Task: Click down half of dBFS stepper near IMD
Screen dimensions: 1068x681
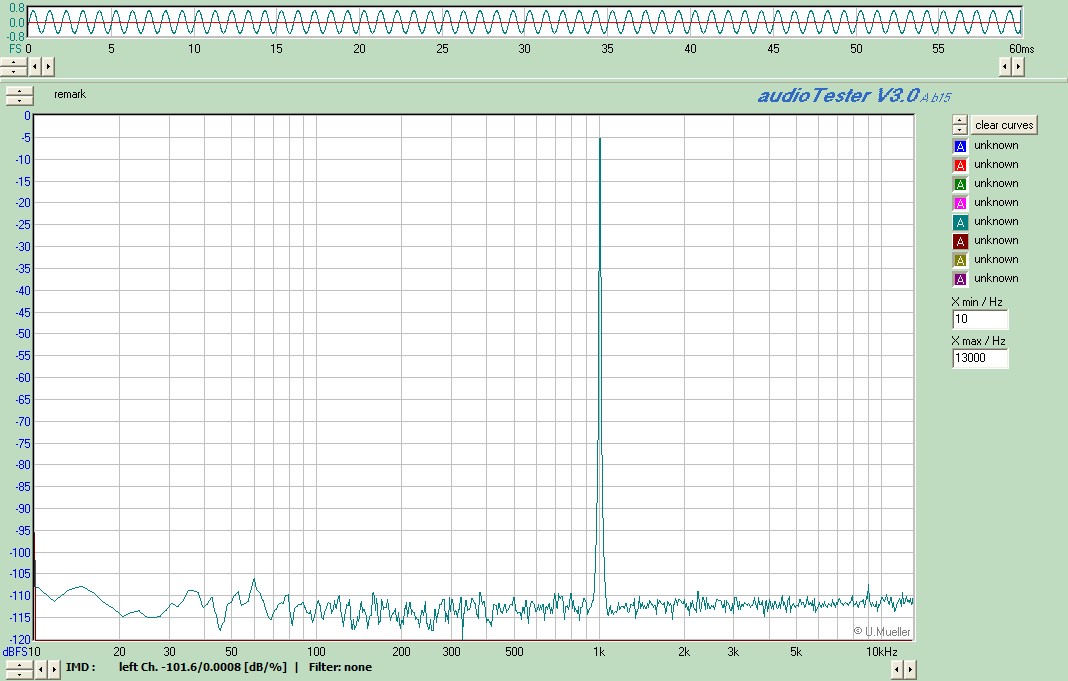Action: click(18, 674)
